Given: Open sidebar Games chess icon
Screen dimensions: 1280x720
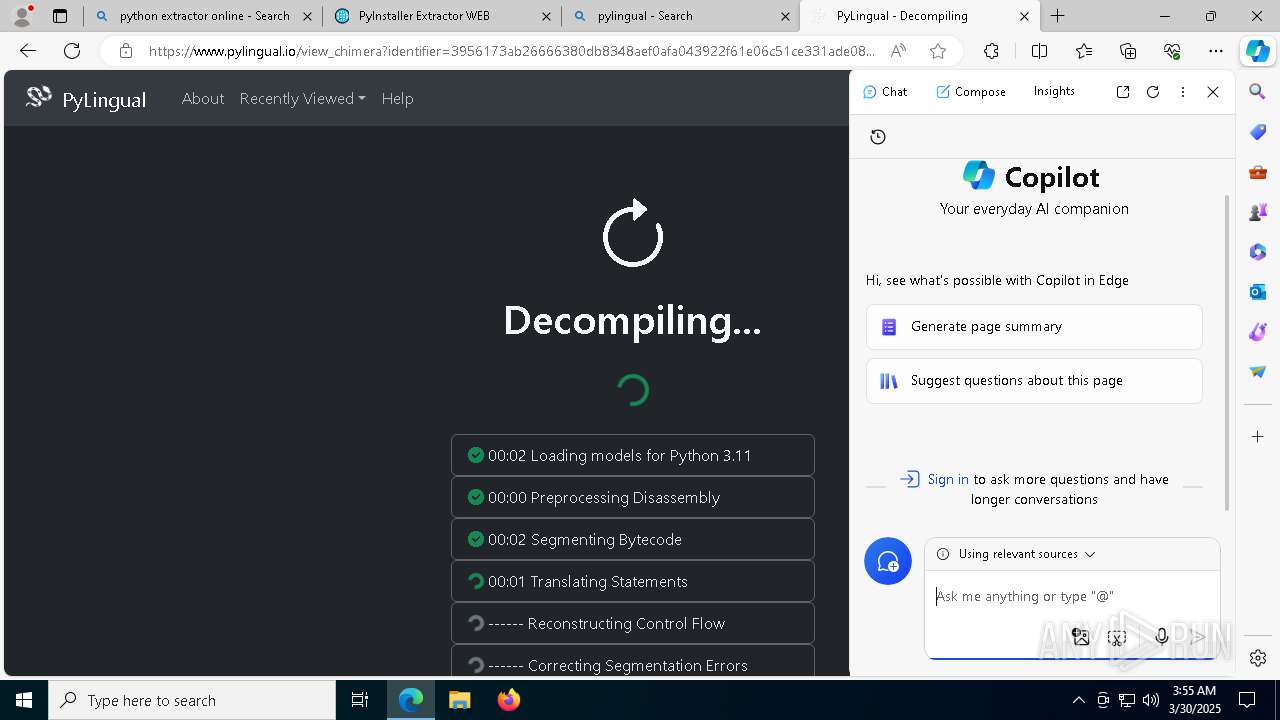Looking at the screenshot, I should click(1258, 212).
